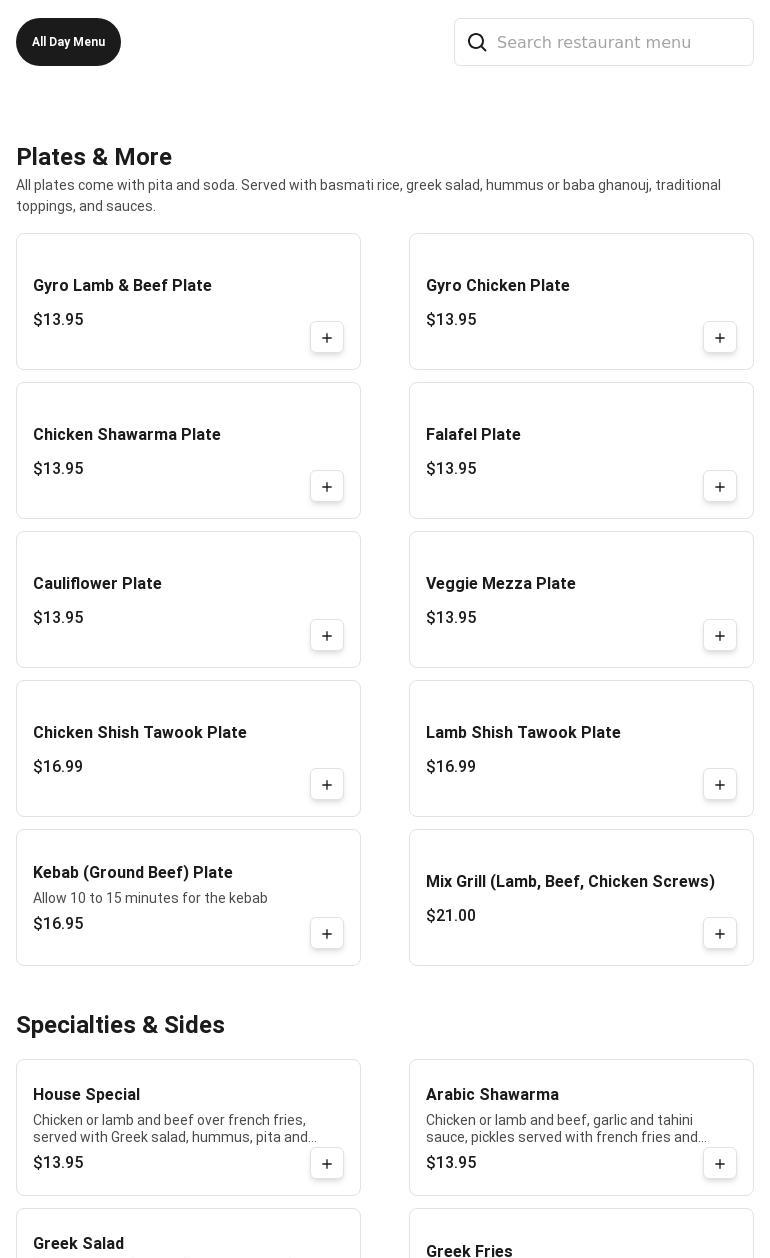Open the Greek Salad item card
The width and height of the screenshot is (770, 1258).
[x=188, y=1238]
